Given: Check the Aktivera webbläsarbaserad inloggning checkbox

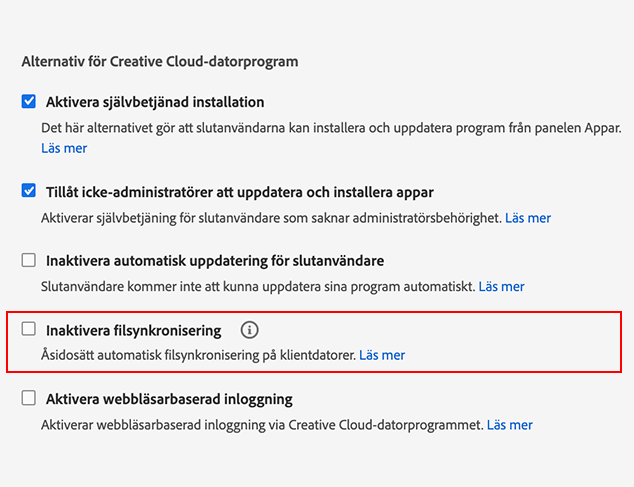Looking at the screenshot, I should tap(29, 399).
